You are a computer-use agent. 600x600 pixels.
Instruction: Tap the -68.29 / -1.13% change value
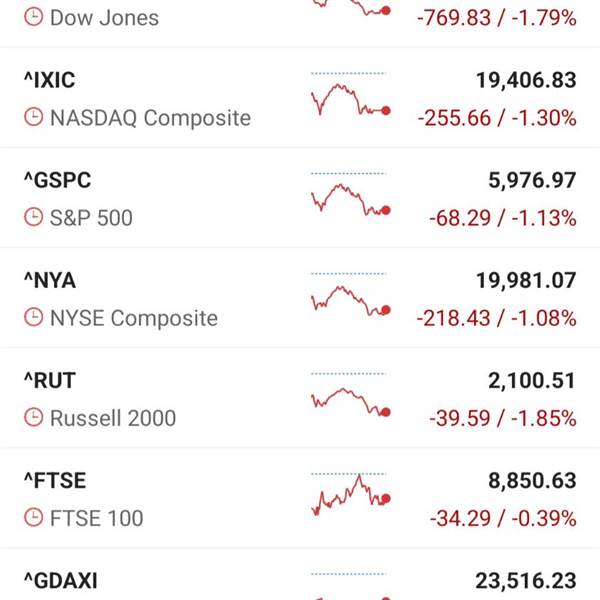[x=503, y=218]
